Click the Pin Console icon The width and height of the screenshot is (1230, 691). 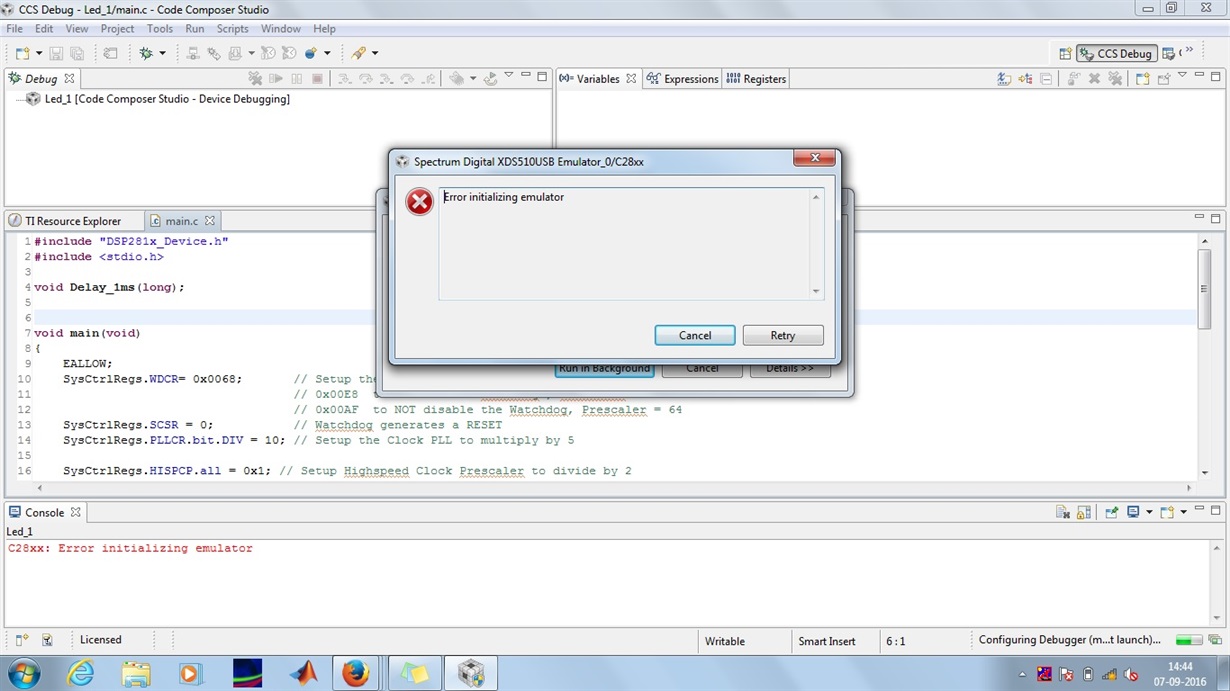point(1111,512)
